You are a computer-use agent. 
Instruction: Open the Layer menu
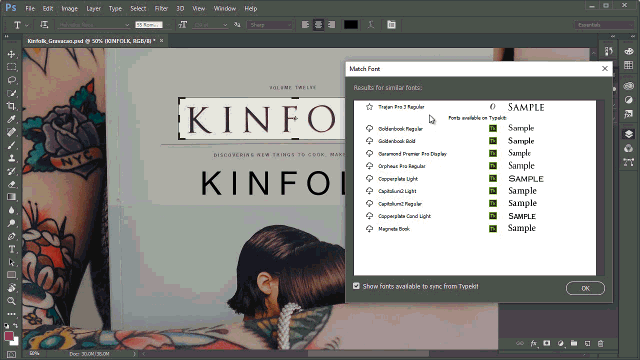point(93,9)
